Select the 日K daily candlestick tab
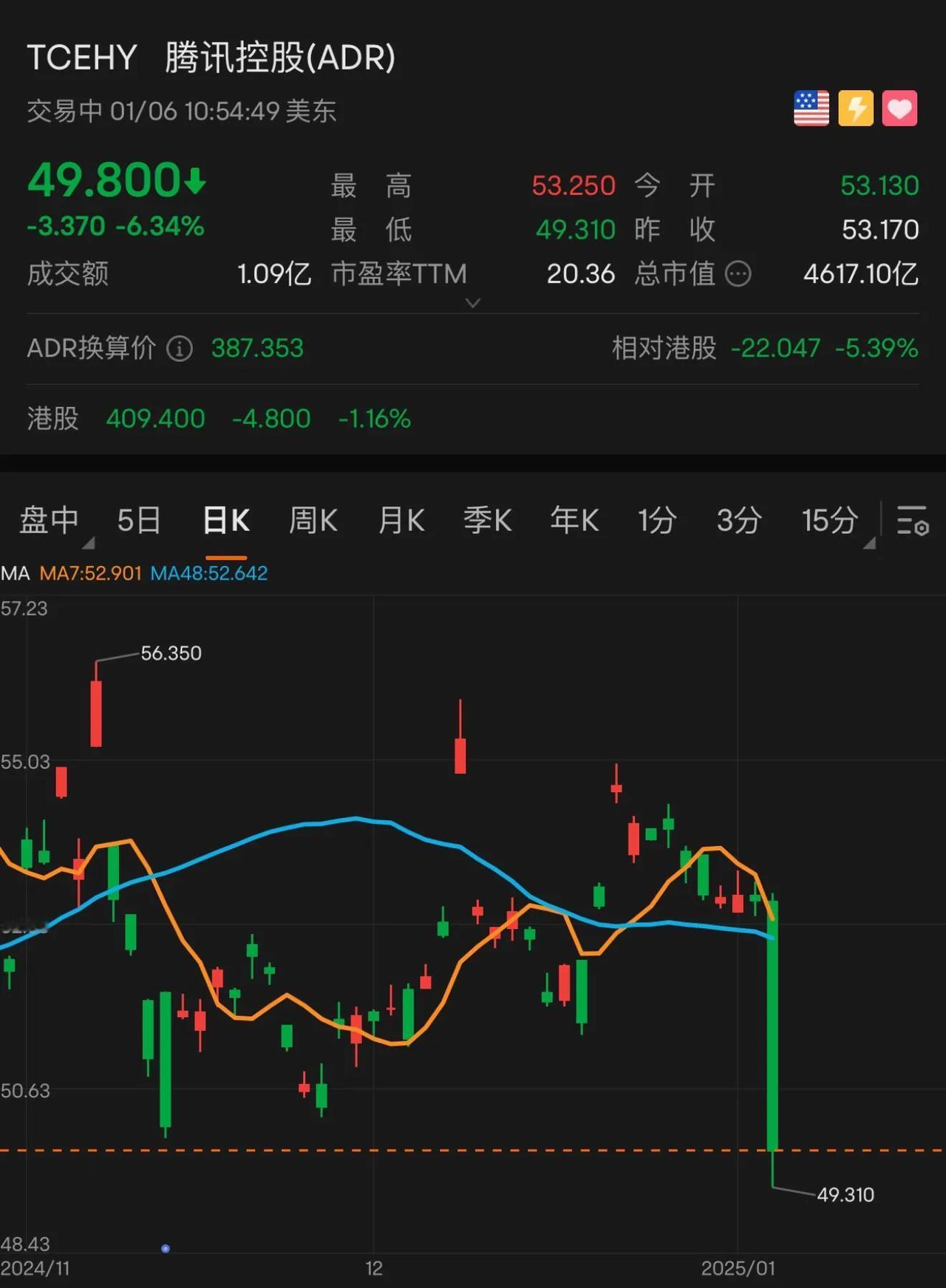Viewport: 946px width, 1288px height. click(x=226, y=520)
